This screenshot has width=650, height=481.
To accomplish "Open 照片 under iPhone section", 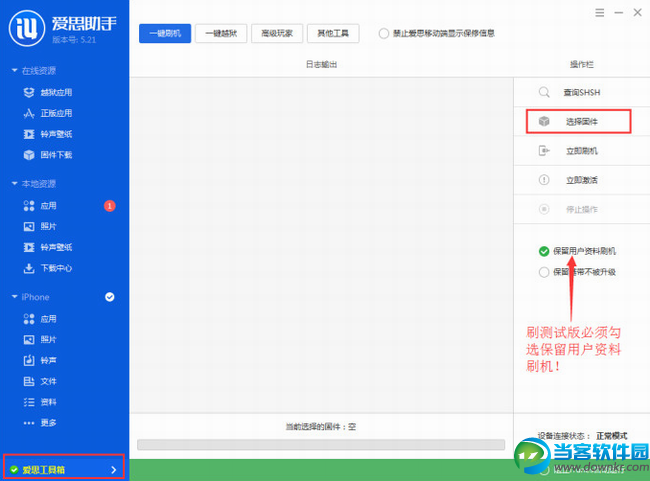I will [40, 340].
